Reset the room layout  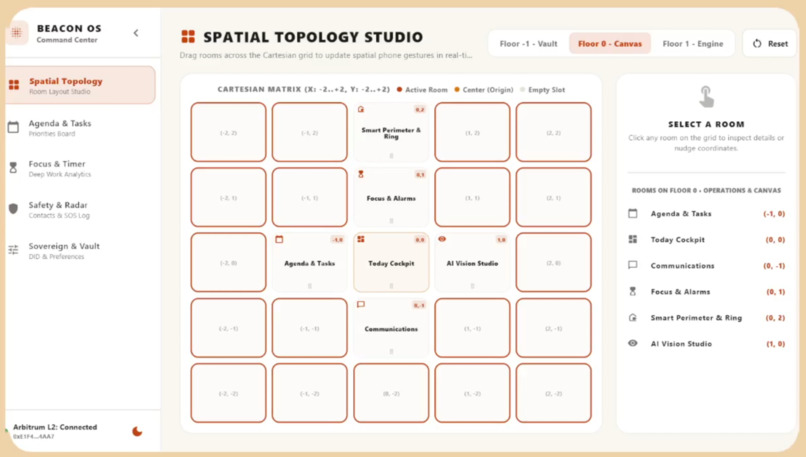coord(770,44)
